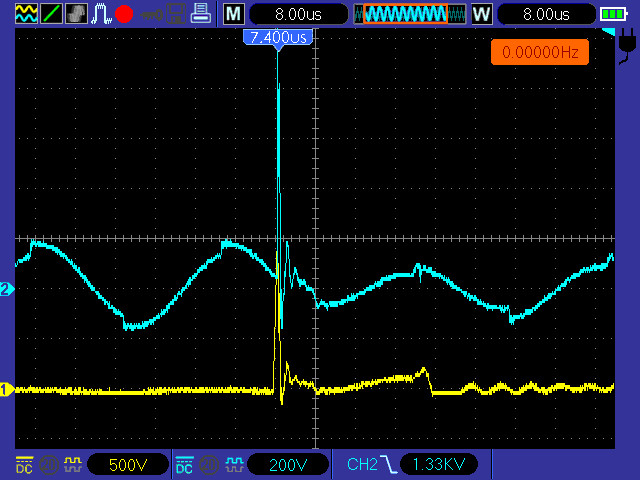Click the key lock icon

click(151, 14)
